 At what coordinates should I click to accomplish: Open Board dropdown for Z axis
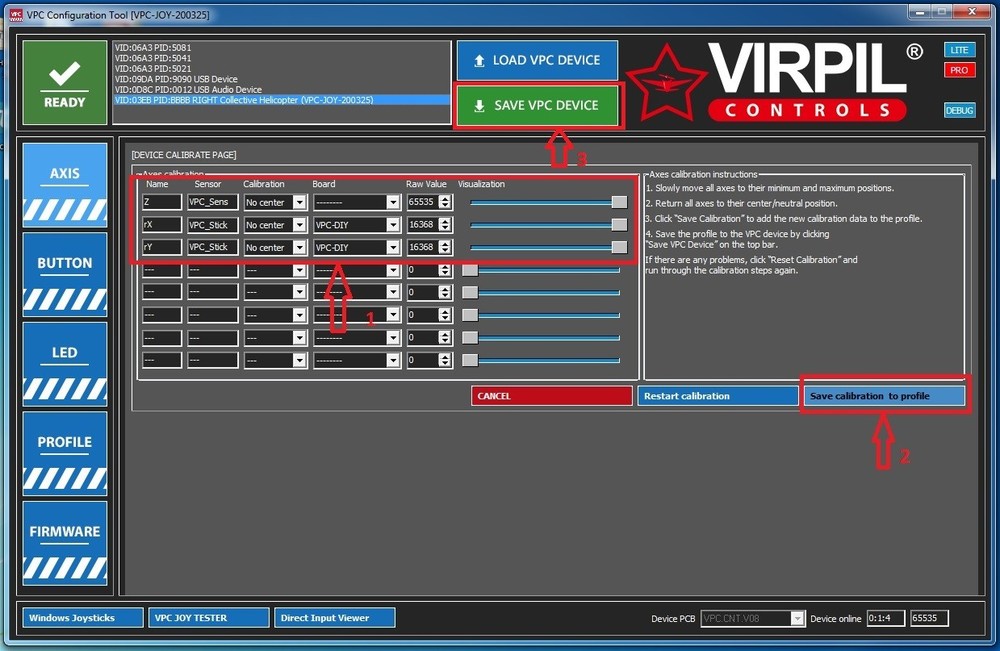pos(393,202)
